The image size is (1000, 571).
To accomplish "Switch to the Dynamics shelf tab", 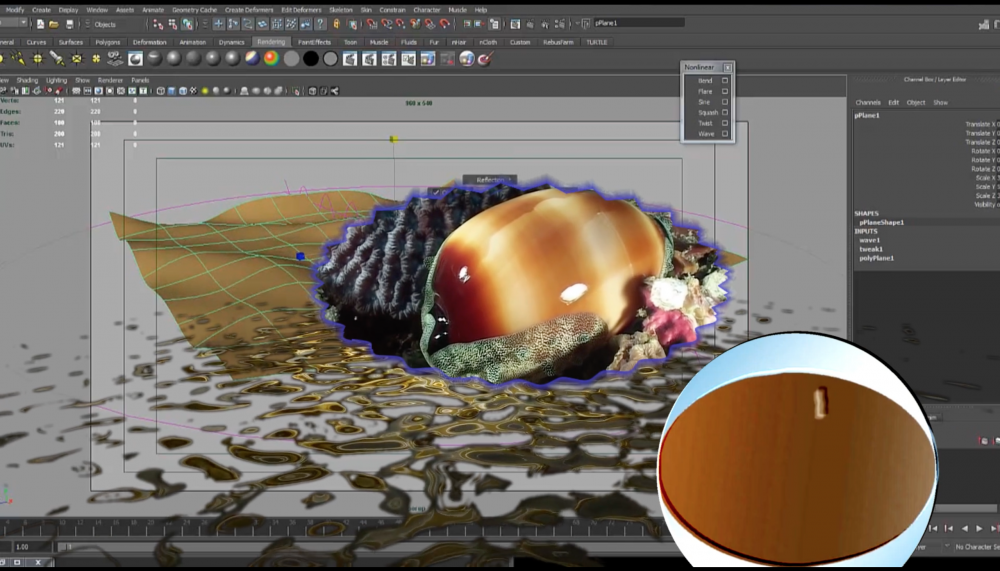I will click(231, 42).
